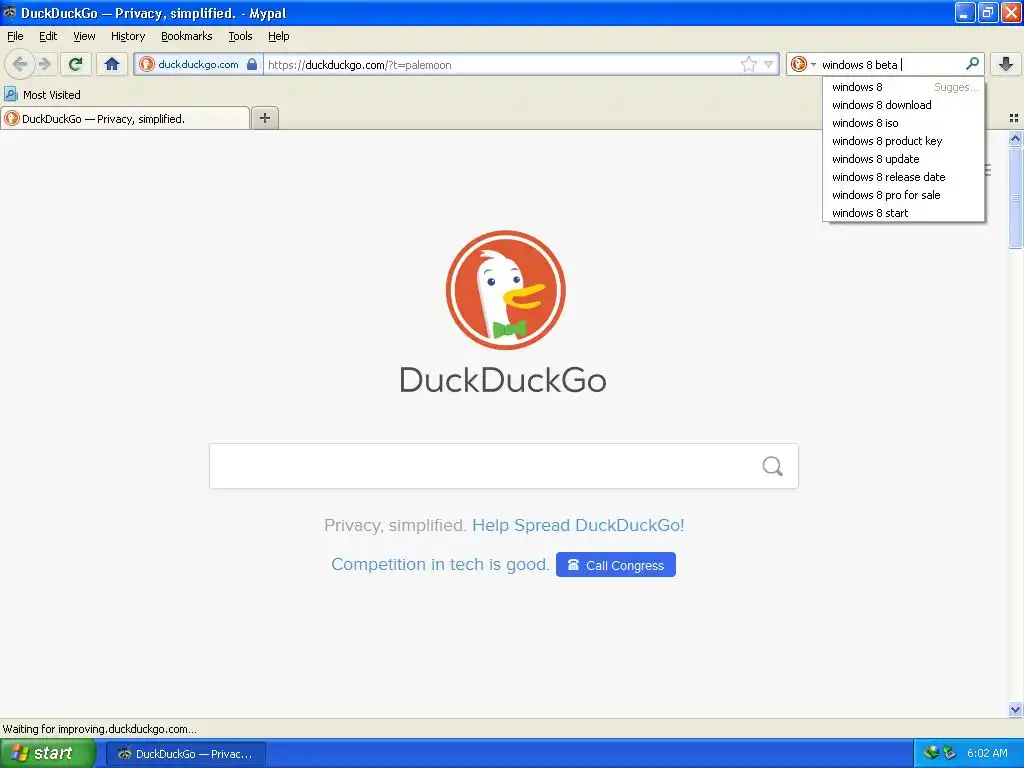Open the Home page button

click(x=112, y=64)
